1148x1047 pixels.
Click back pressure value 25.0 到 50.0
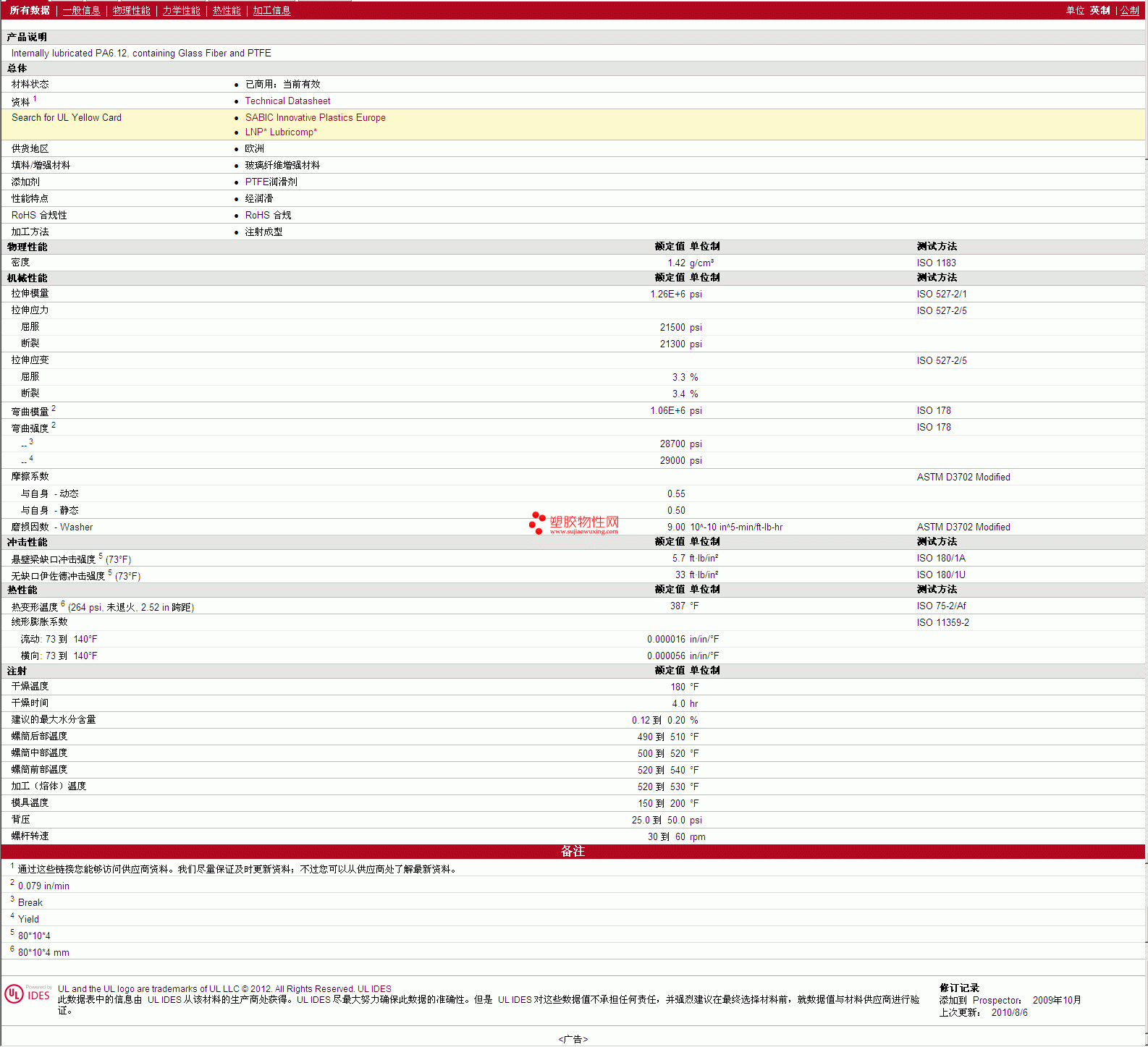tap(658, 821)
